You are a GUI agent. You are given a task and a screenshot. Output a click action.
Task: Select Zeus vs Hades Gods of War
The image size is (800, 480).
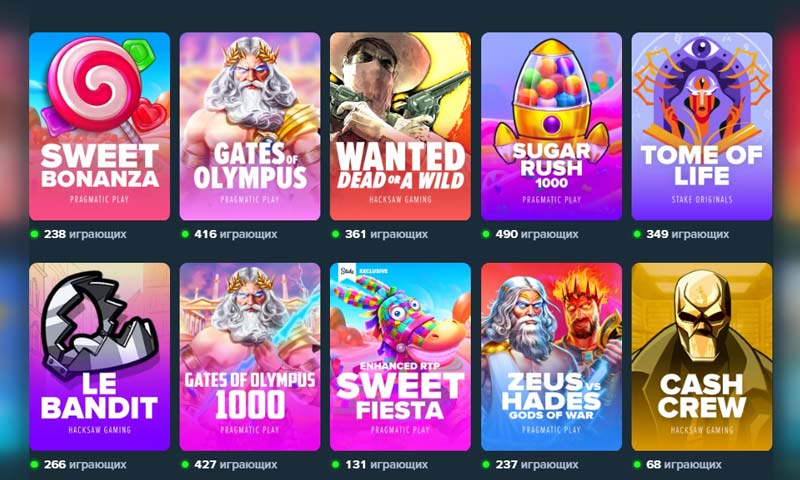pyautogui.click(x=552, y=357)
